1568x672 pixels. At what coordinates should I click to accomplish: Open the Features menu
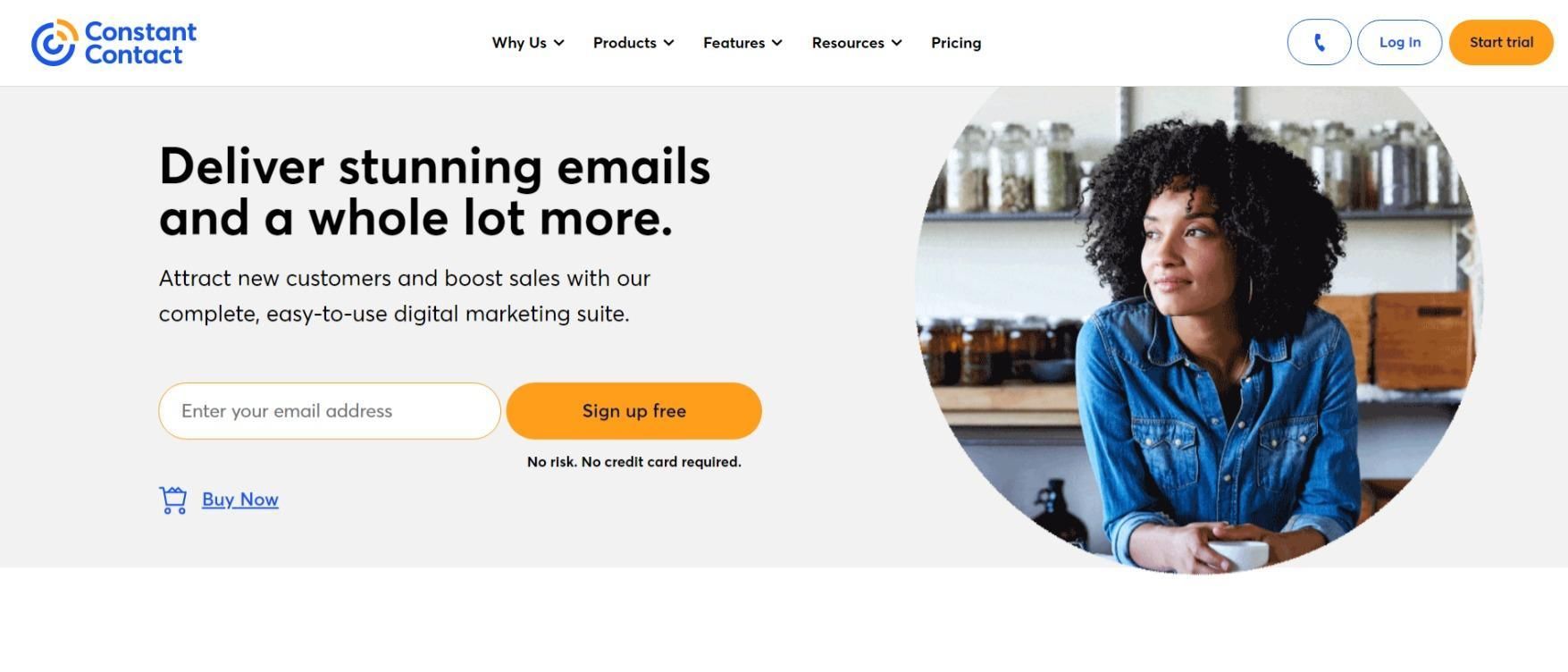(x=742, y=43)
